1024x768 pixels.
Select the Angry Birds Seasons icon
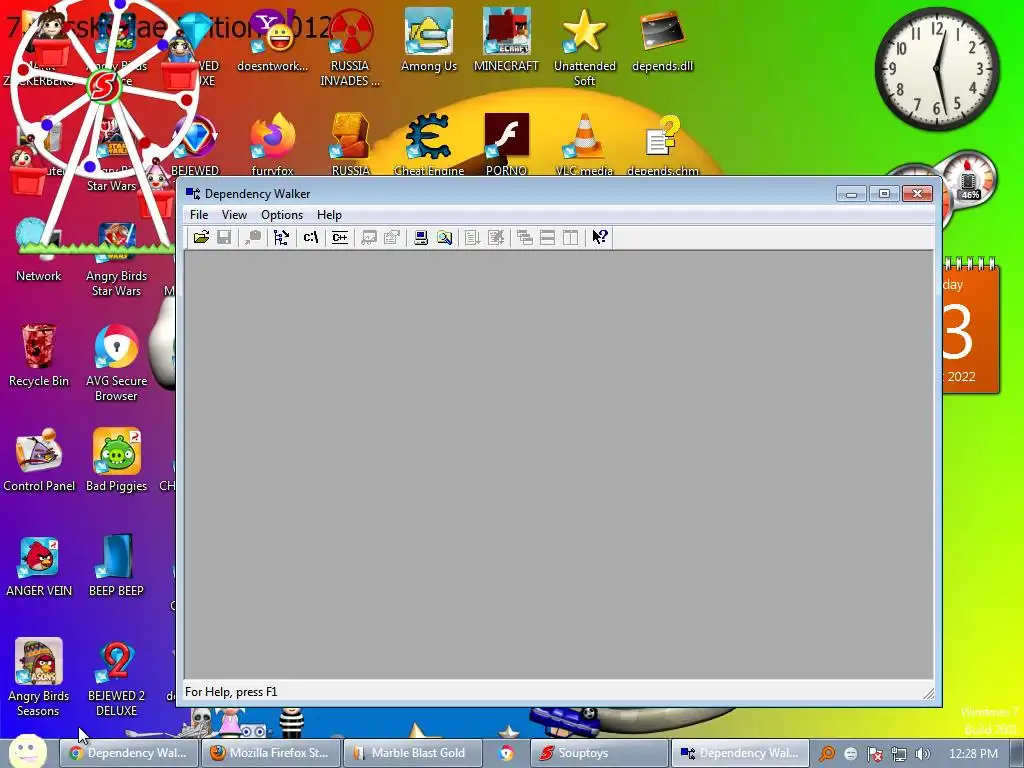[39, 677]
